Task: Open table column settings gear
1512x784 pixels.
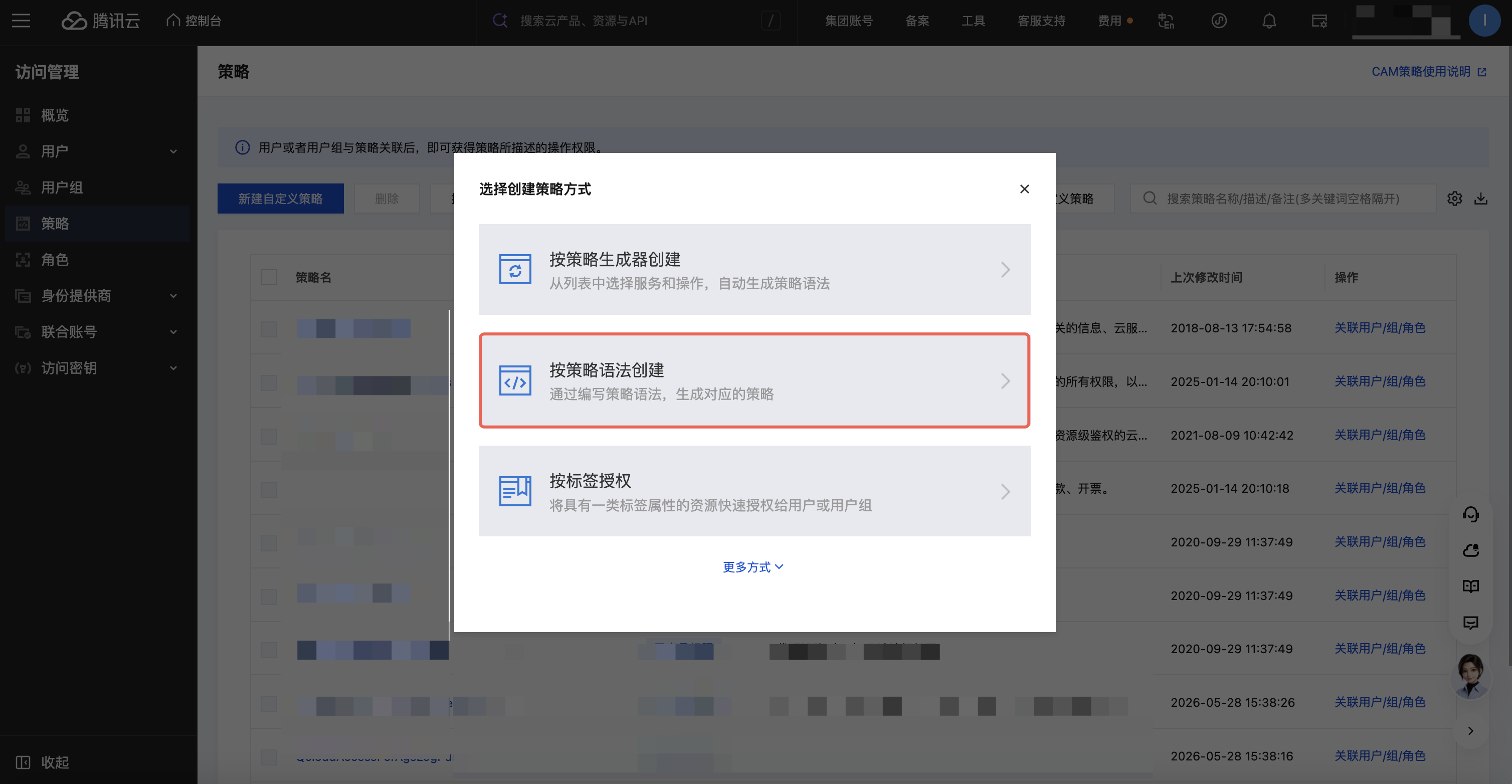Action: [1454, 199]
